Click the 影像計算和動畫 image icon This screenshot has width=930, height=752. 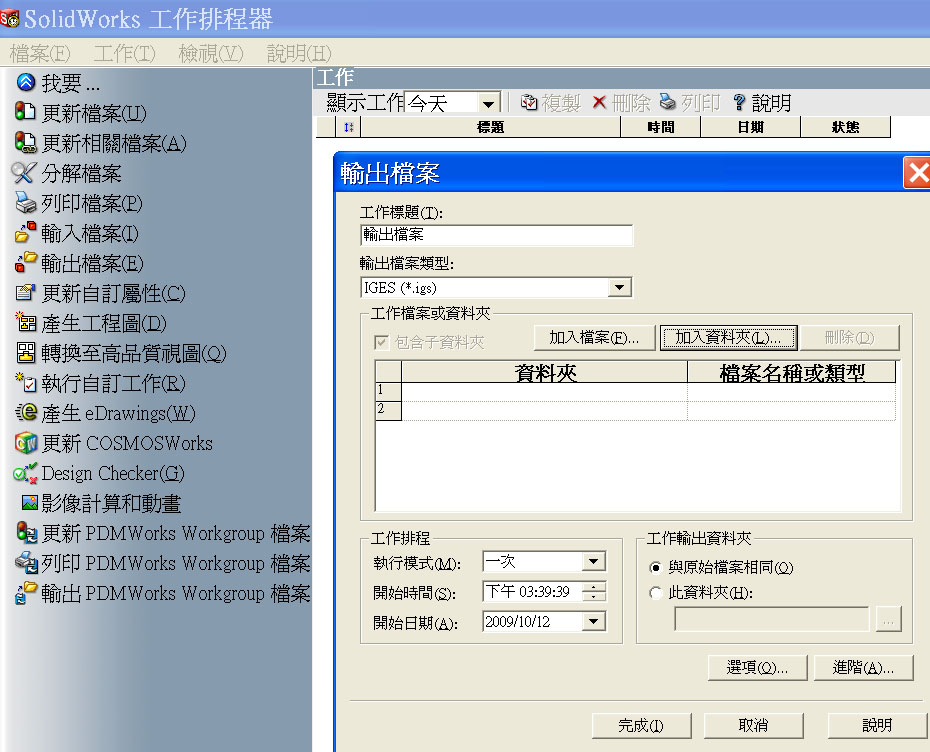[x=30, y=503]
